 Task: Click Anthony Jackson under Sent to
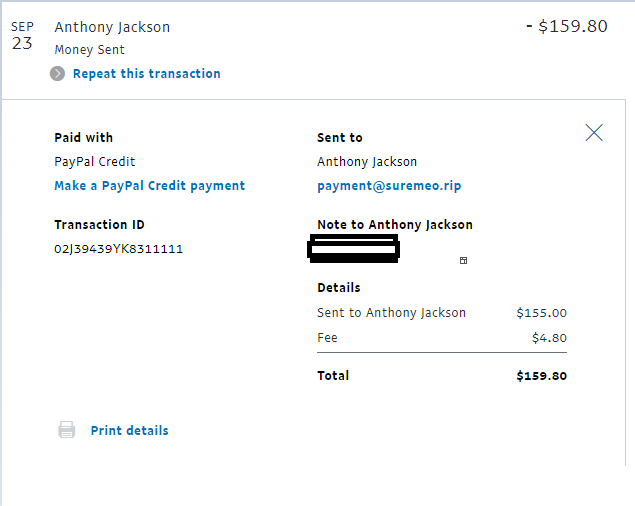367,162
